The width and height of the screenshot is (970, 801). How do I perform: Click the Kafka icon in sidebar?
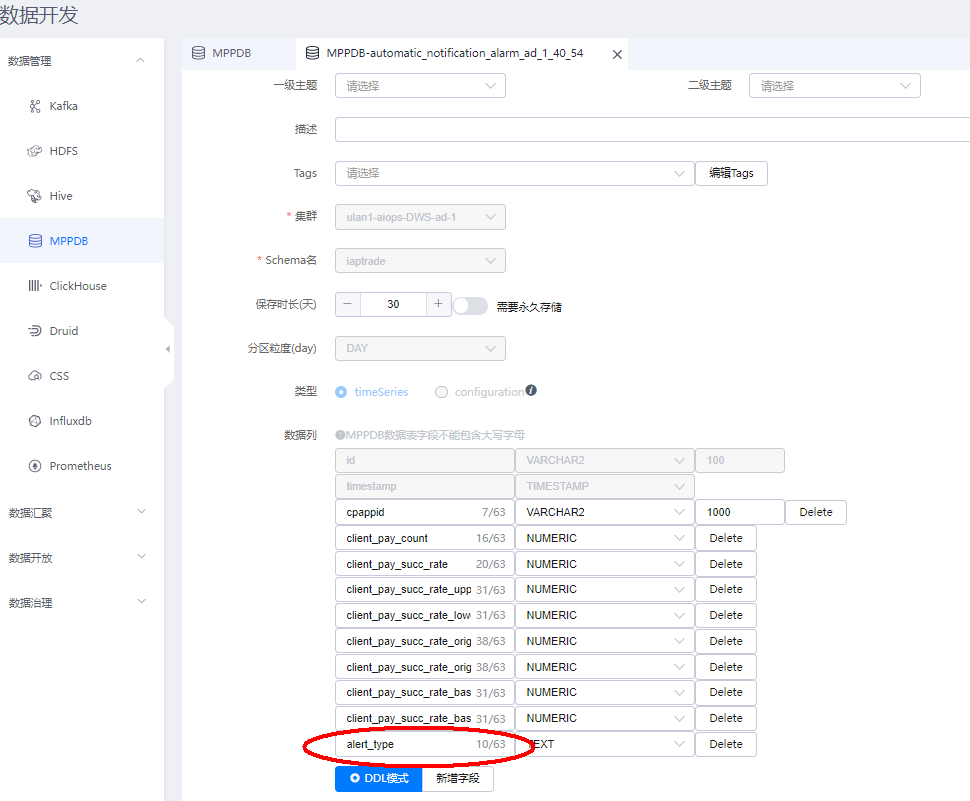click(x=35, y=106)
